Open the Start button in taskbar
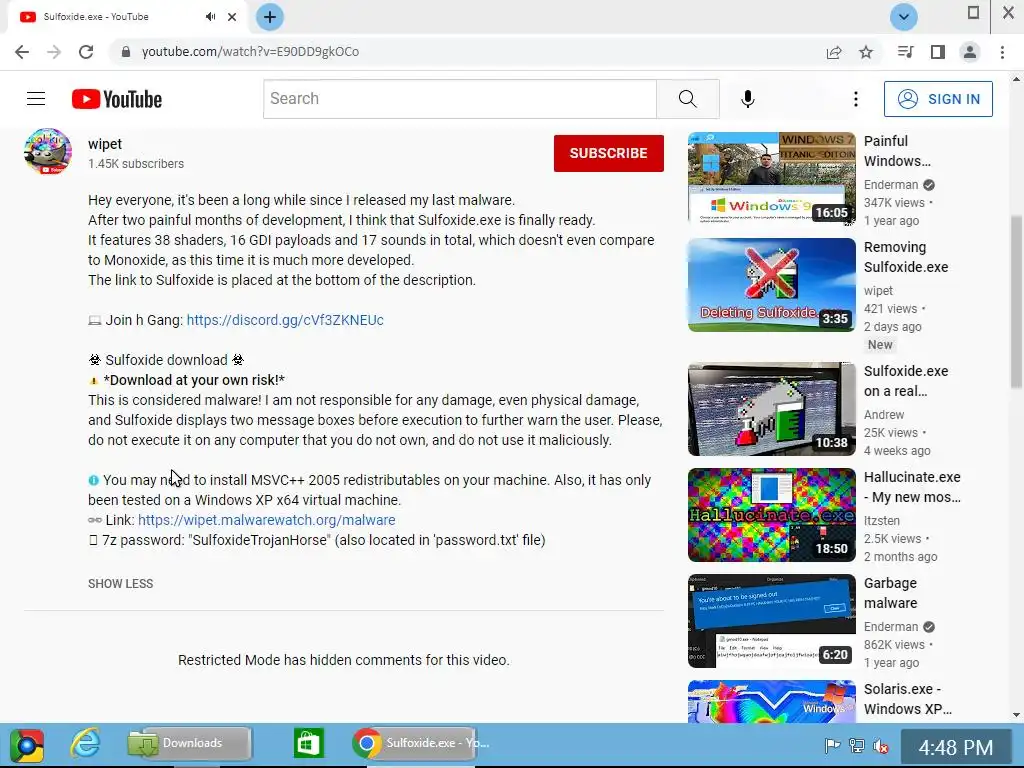The height and width of the screenshot is (768, 1024). [27, 745]
